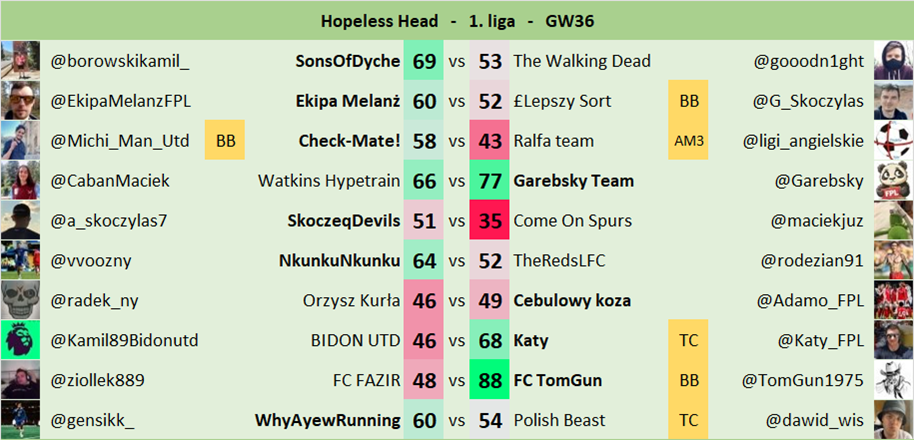Select the BB chip badge for FC TomGun
914x440 pixels.
pos(688,380)
